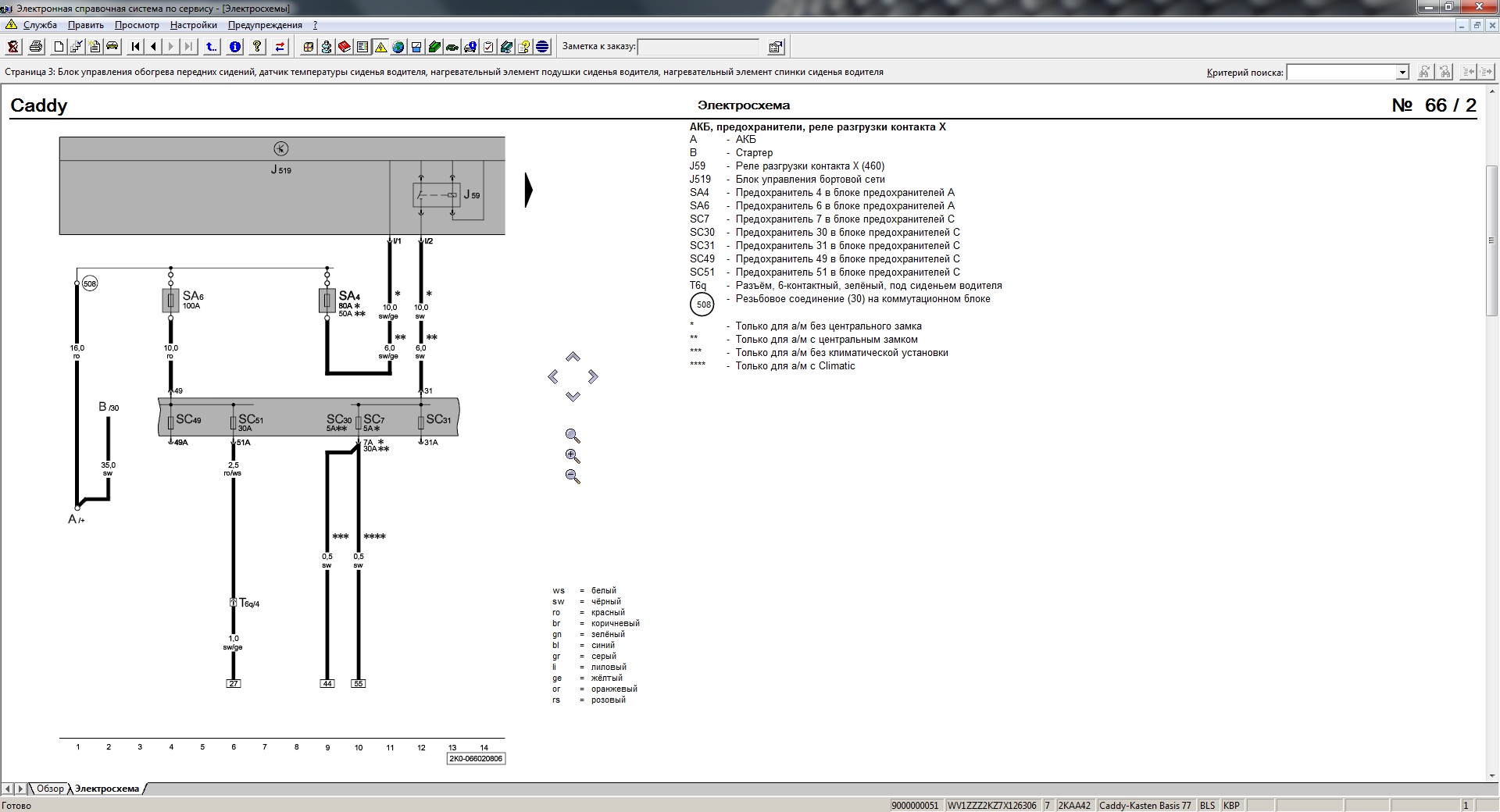Click connector reference box 27
The image size is (1500, 812).
point(234,683)
